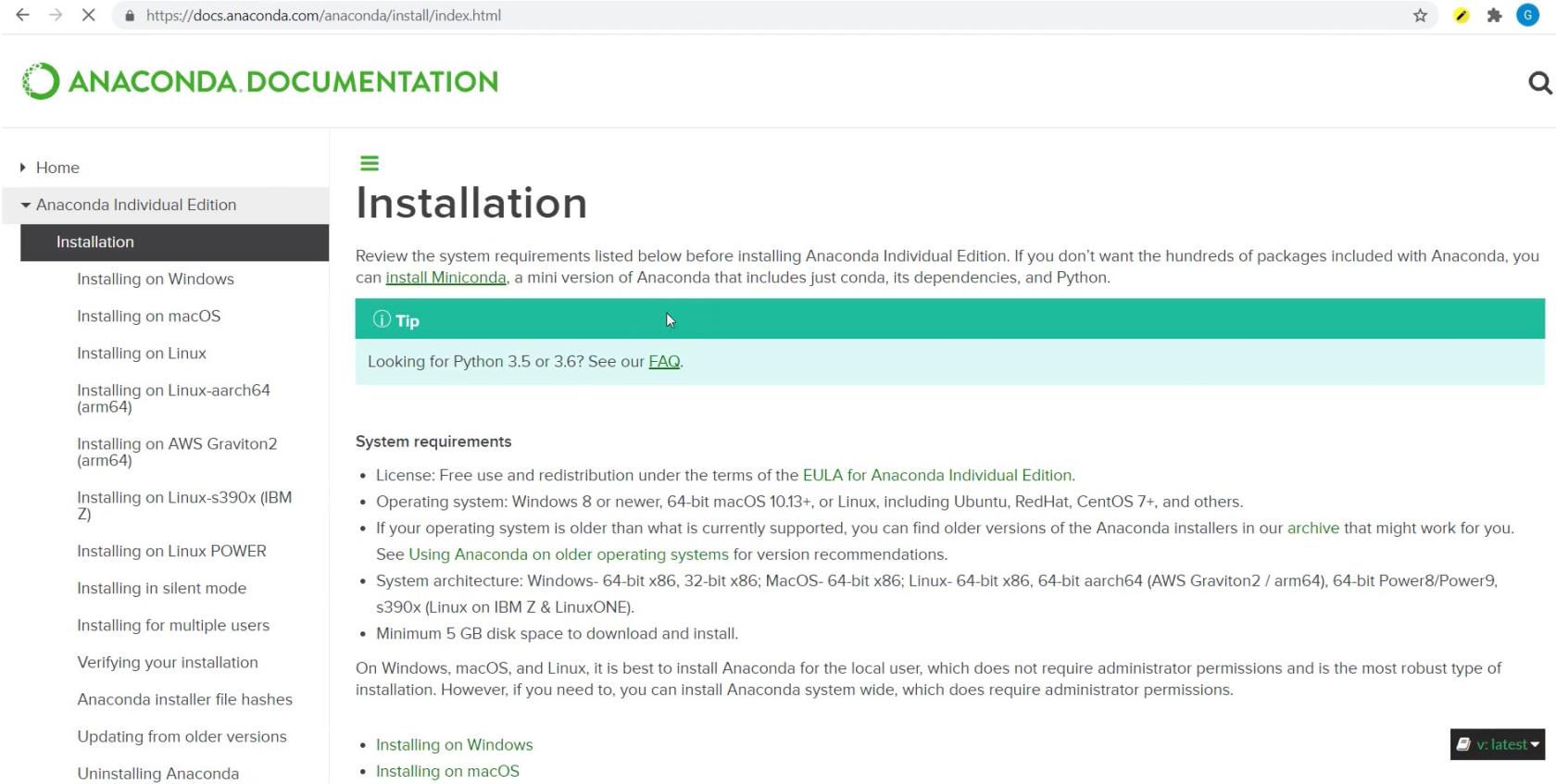The image size is (1556, 784).
Task: Open Installing on AWS Graviton2 (arm64) in sidebar
Action: [x=177, y=452]
